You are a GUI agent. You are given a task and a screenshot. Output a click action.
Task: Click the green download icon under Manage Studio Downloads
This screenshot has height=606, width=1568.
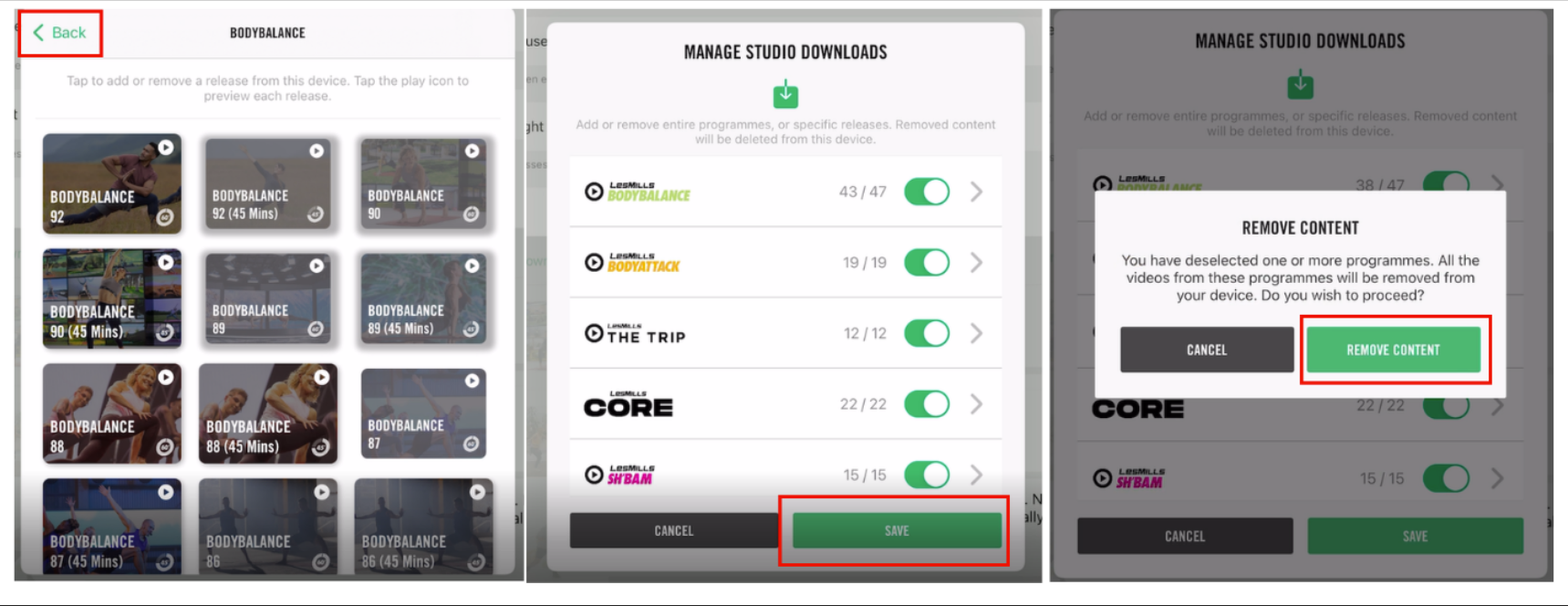(785, 93)
